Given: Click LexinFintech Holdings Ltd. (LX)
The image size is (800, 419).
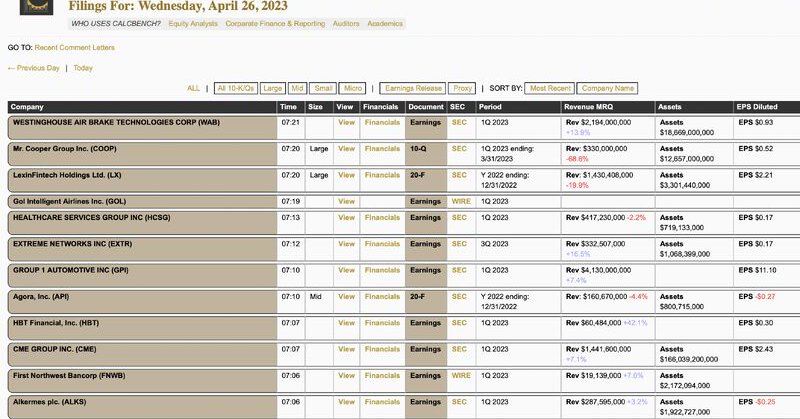Looking at the screenshot, I should pyautogui.click(x=67, y=175).
